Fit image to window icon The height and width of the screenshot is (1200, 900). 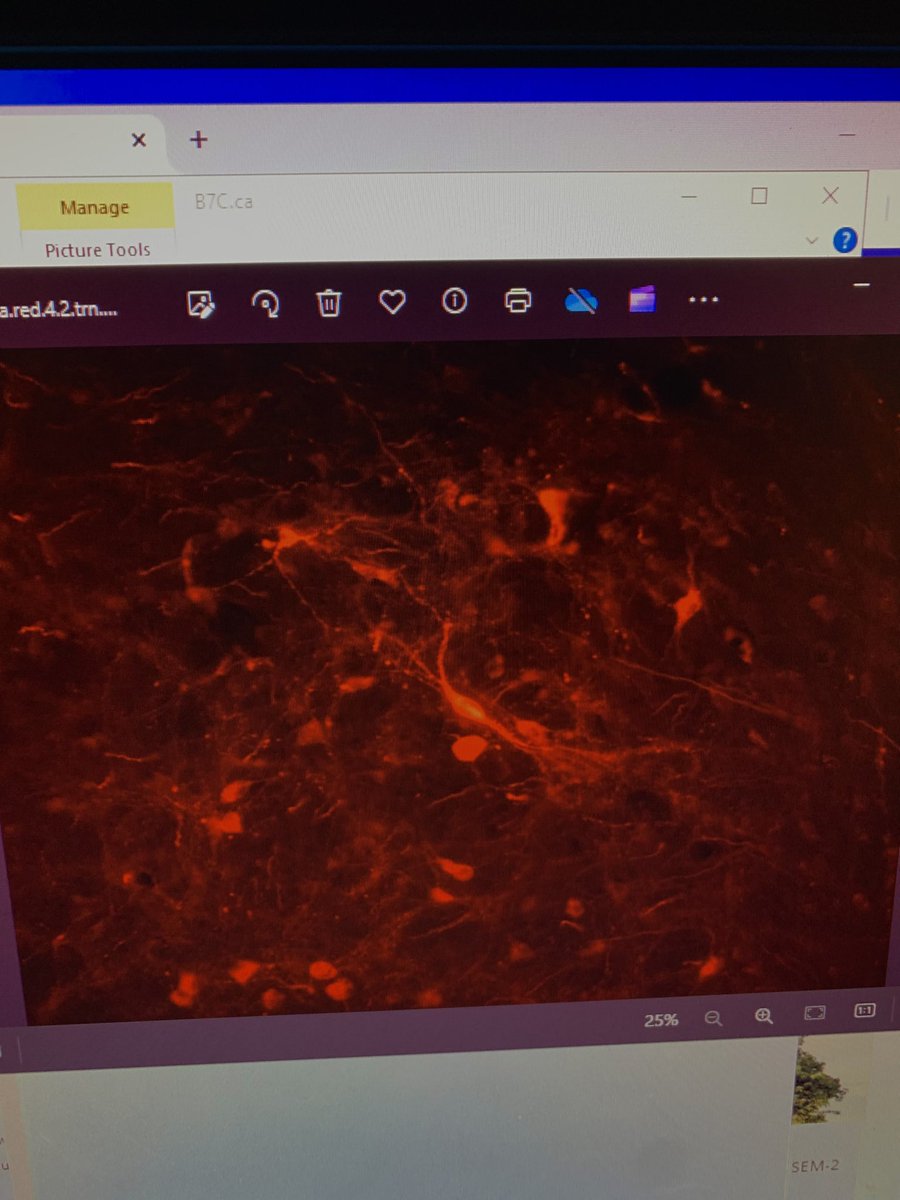[815, 1014]
